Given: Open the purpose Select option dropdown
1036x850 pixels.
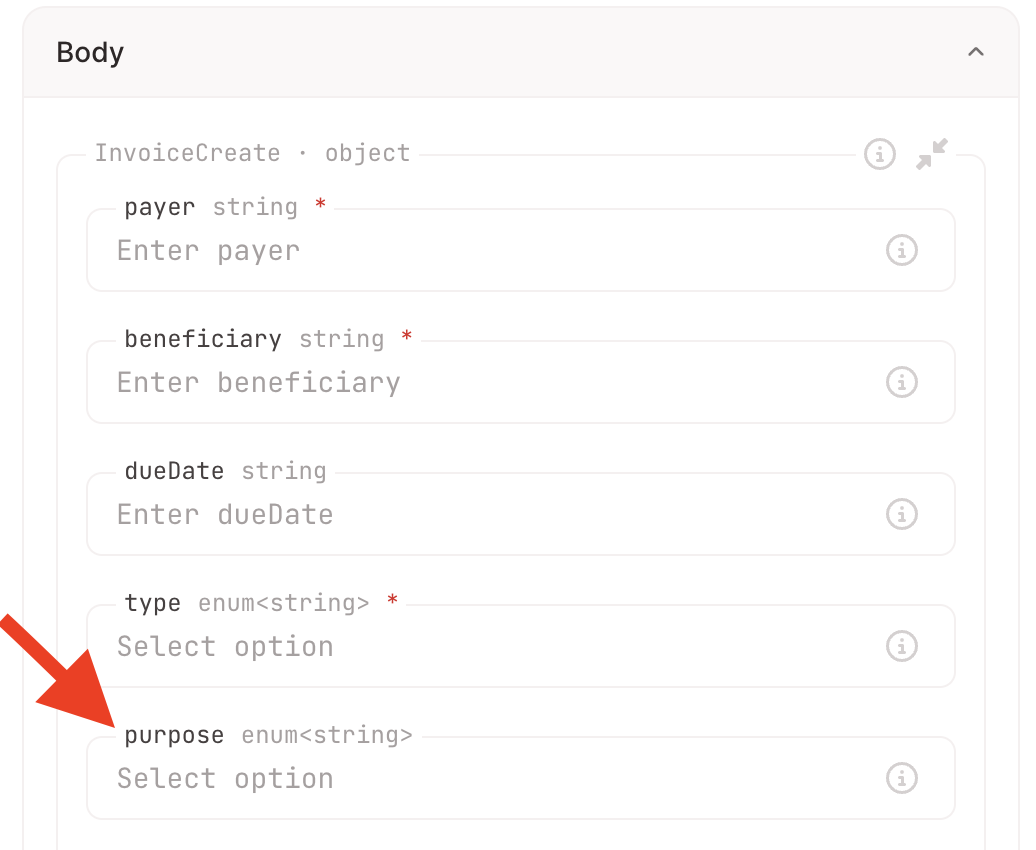Looking at the screenshot, I should click(x=480, y=779).
